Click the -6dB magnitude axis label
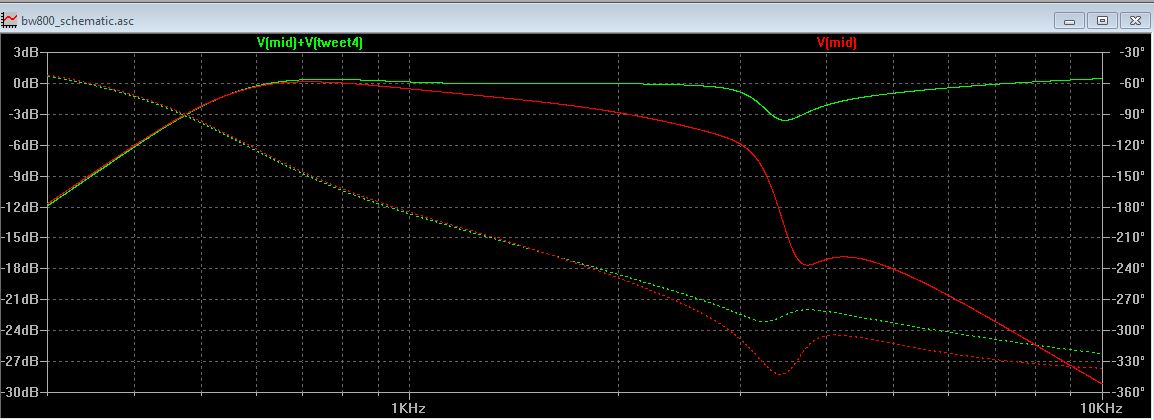Image resolution: width=1154 pixels, height=420 pixels. (x=22, y=145)
